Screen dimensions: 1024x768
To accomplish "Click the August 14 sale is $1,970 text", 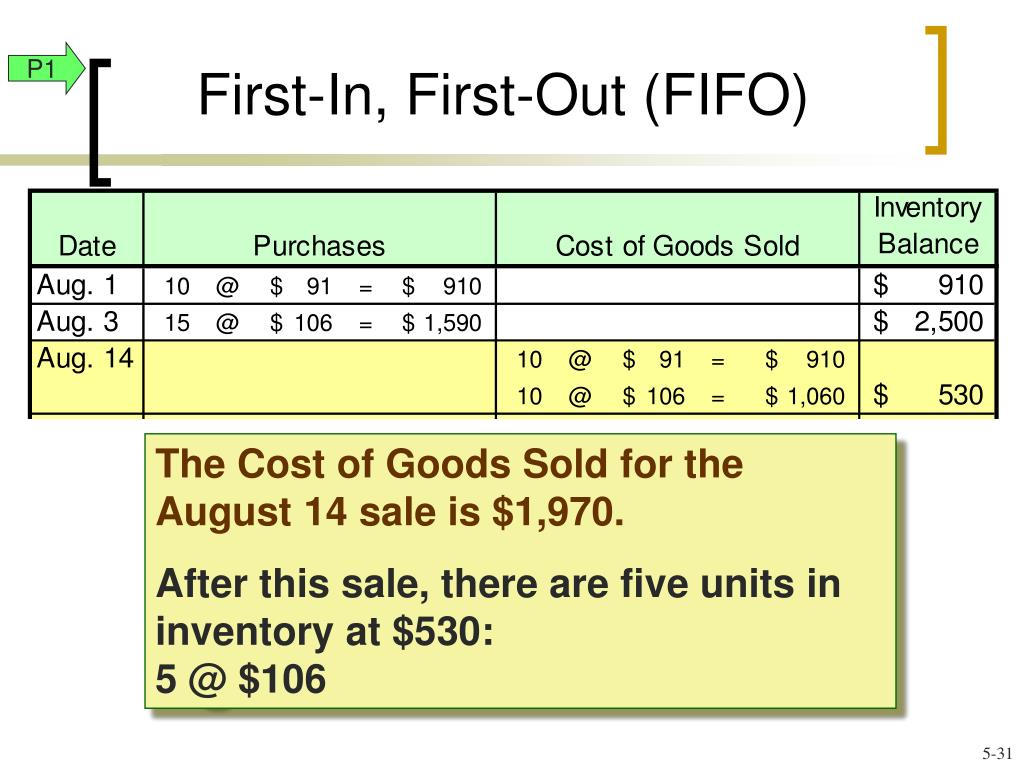I will 390,511.
